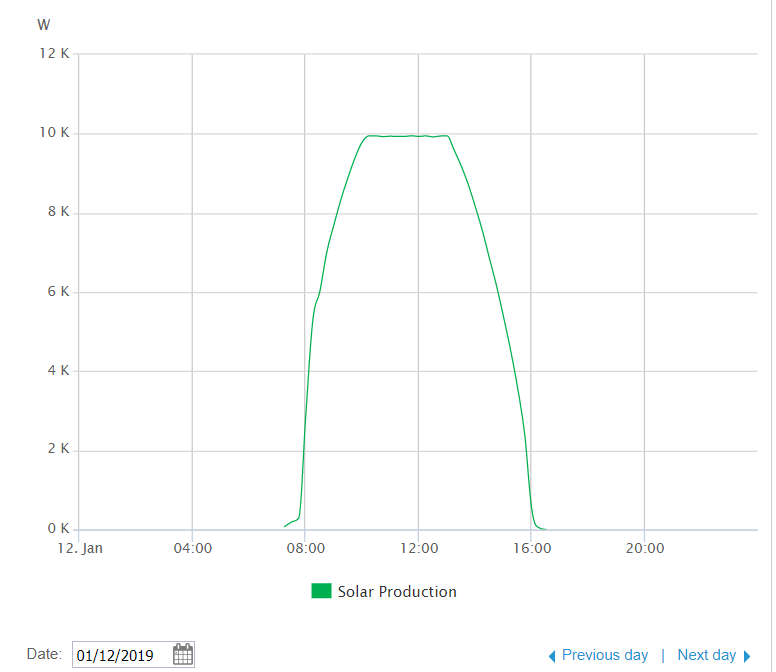
Task: Click the right arrow beside Next day
Action: coord(747,656)
